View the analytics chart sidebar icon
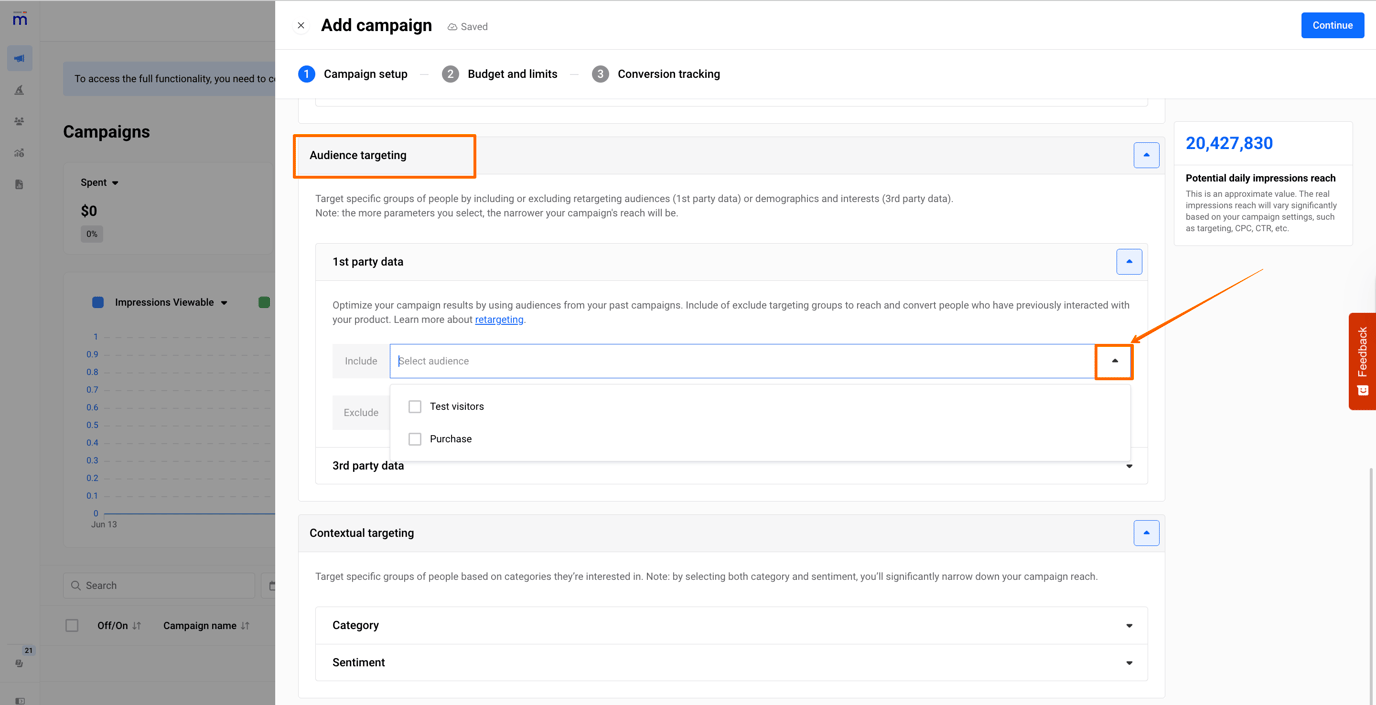This screenshot has width=1376, height=705. (x=19, y=152)
